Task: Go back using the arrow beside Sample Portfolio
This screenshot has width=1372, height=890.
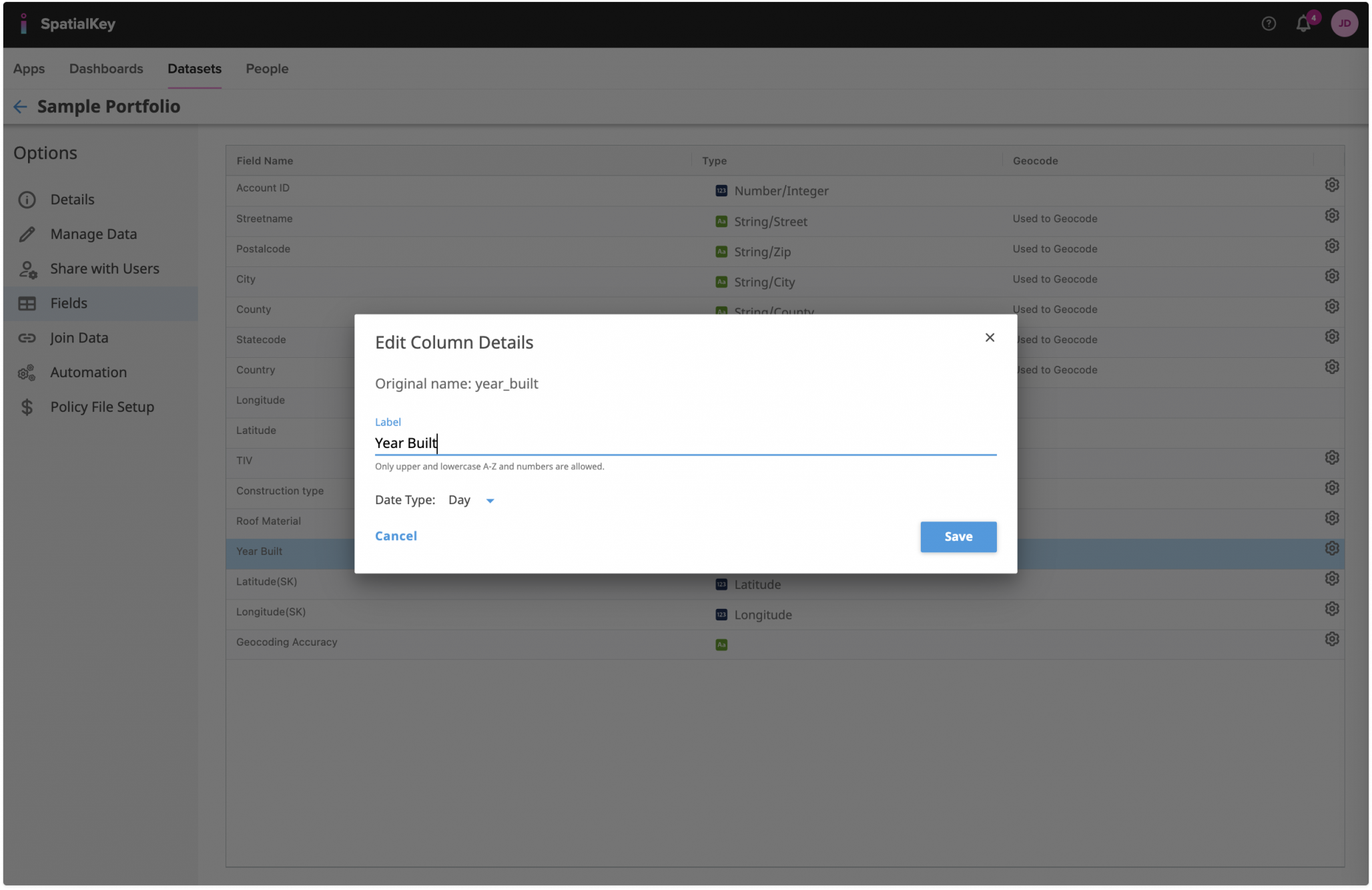Action: 20,106
